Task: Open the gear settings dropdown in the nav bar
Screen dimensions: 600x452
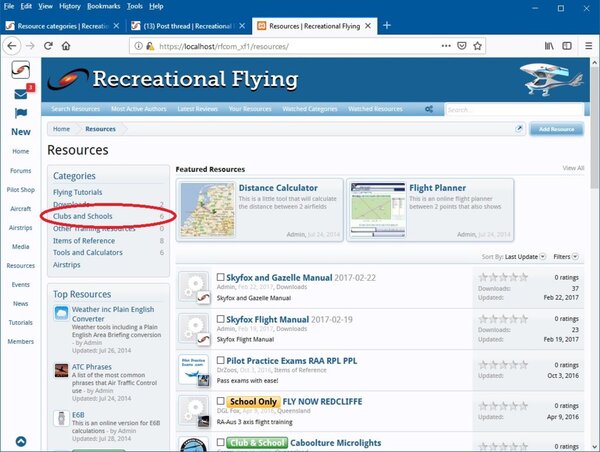Action: 429,108
